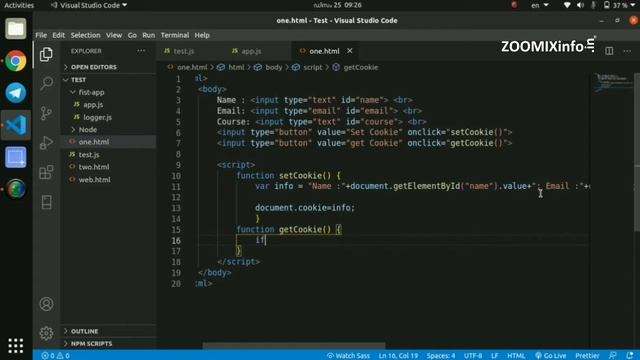The image size is (640, 360).
Task: Open errors and warnings status indicator
Action: [55, 356]
